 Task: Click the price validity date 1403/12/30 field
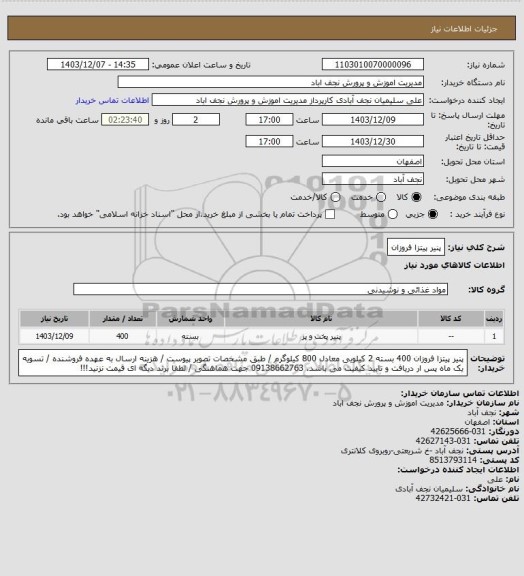click(x=373, y=141)
